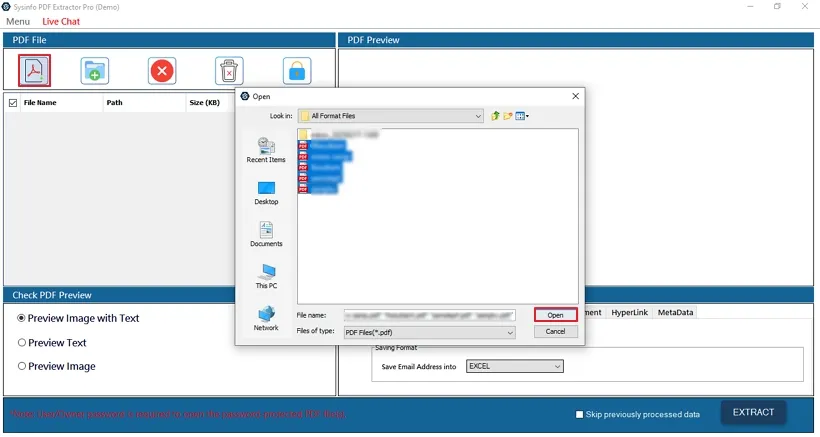Click the red Remove file icon
820x437 pixels.
pyautogui.click(x=162, y=71)
